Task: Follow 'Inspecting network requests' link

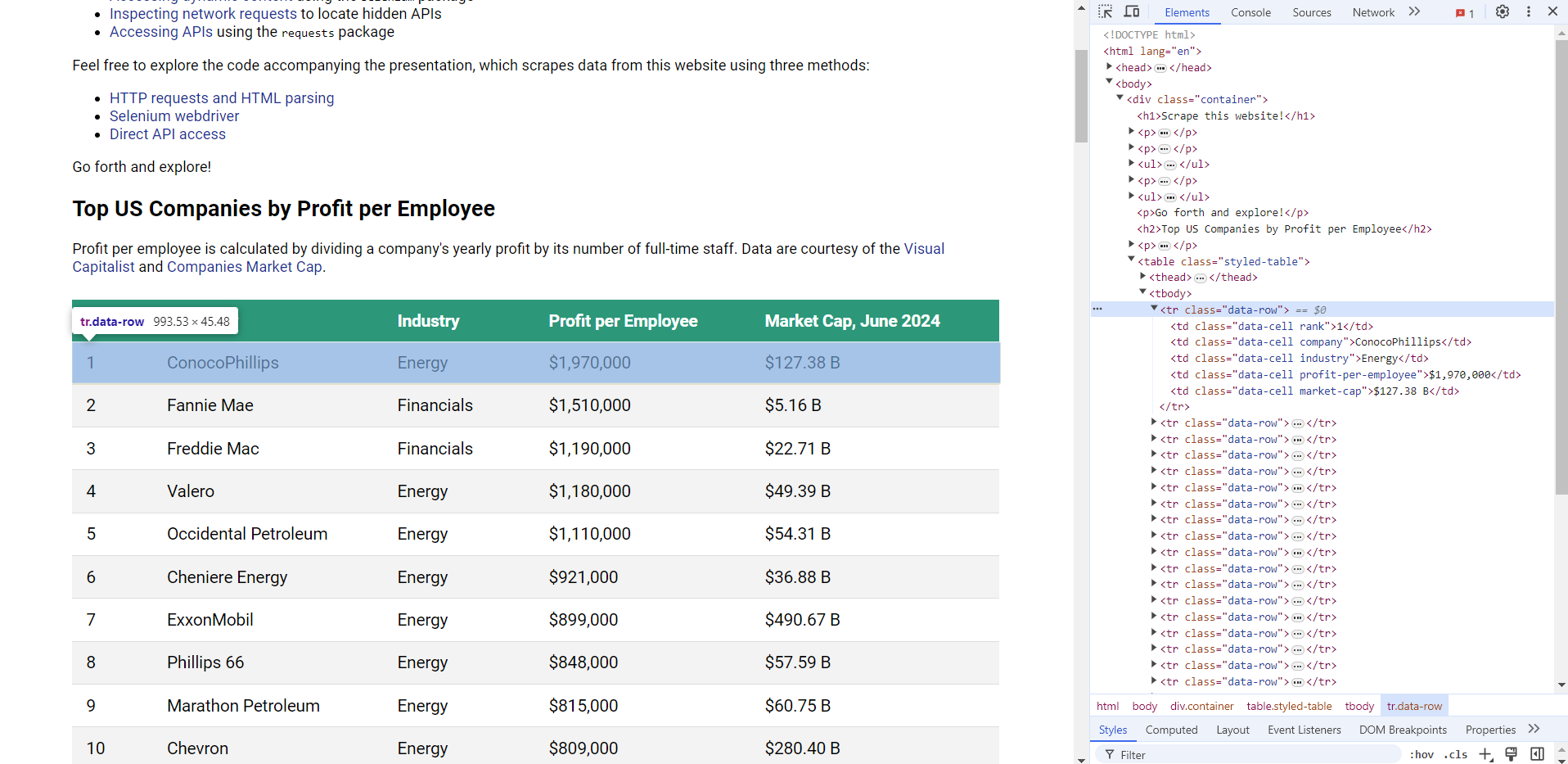Action: (x=203, y=14)
